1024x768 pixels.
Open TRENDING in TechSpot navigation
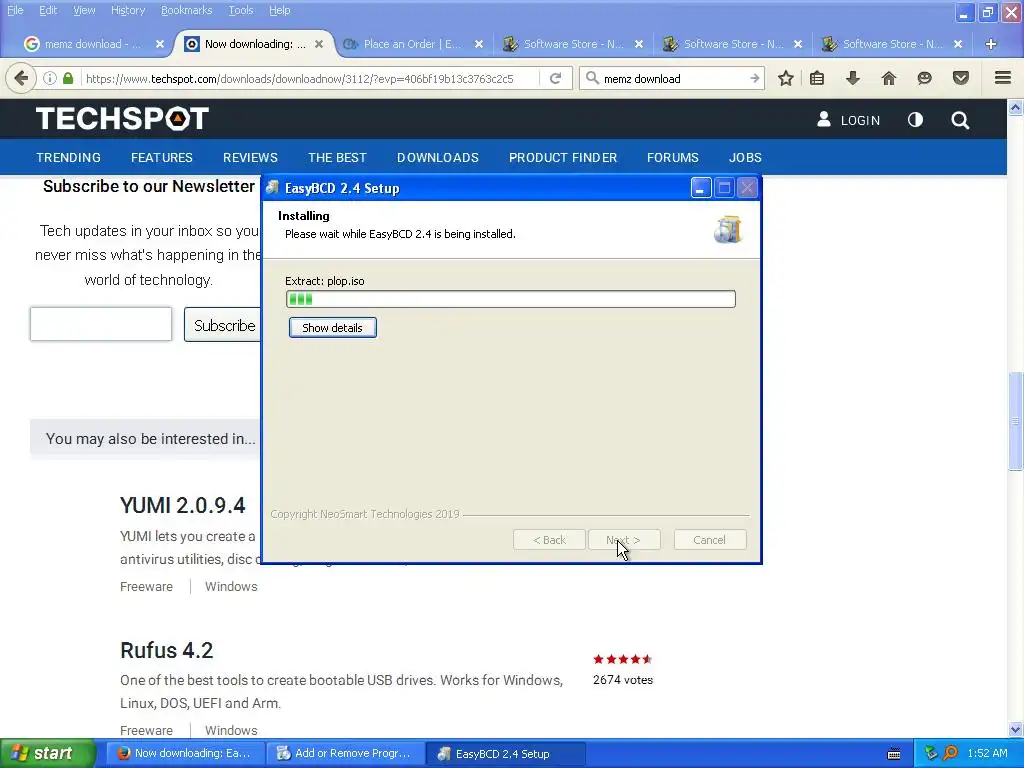(69, 157)
